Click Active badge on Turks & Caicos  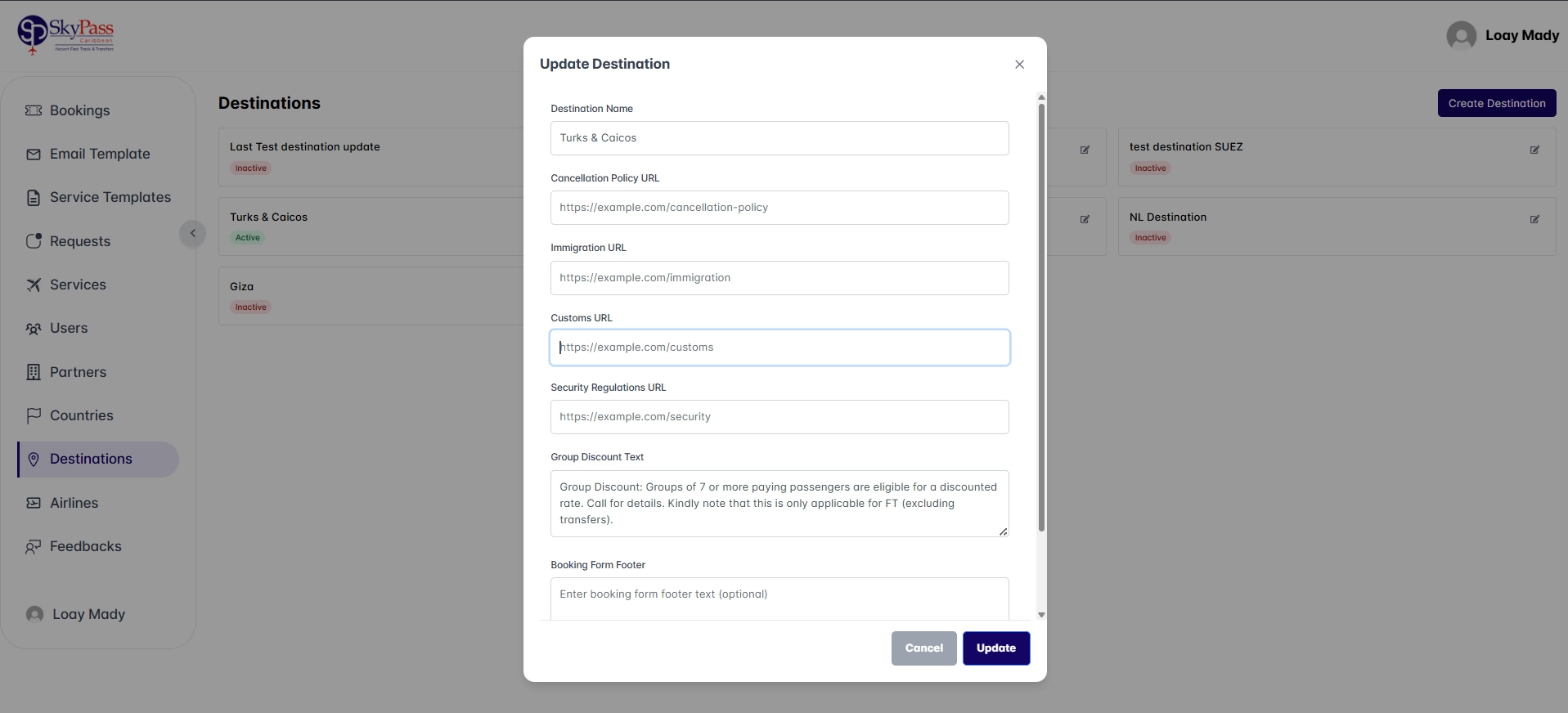coord(248,238)
